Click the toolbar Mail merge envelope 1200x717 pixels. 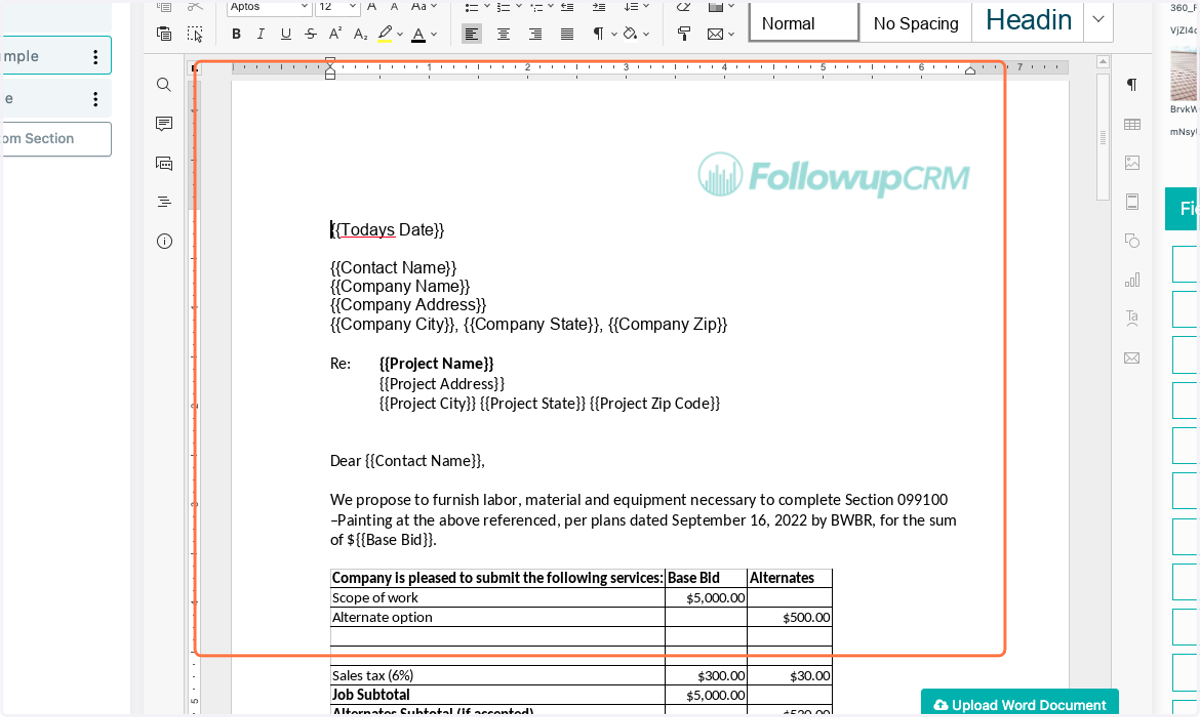715,34
